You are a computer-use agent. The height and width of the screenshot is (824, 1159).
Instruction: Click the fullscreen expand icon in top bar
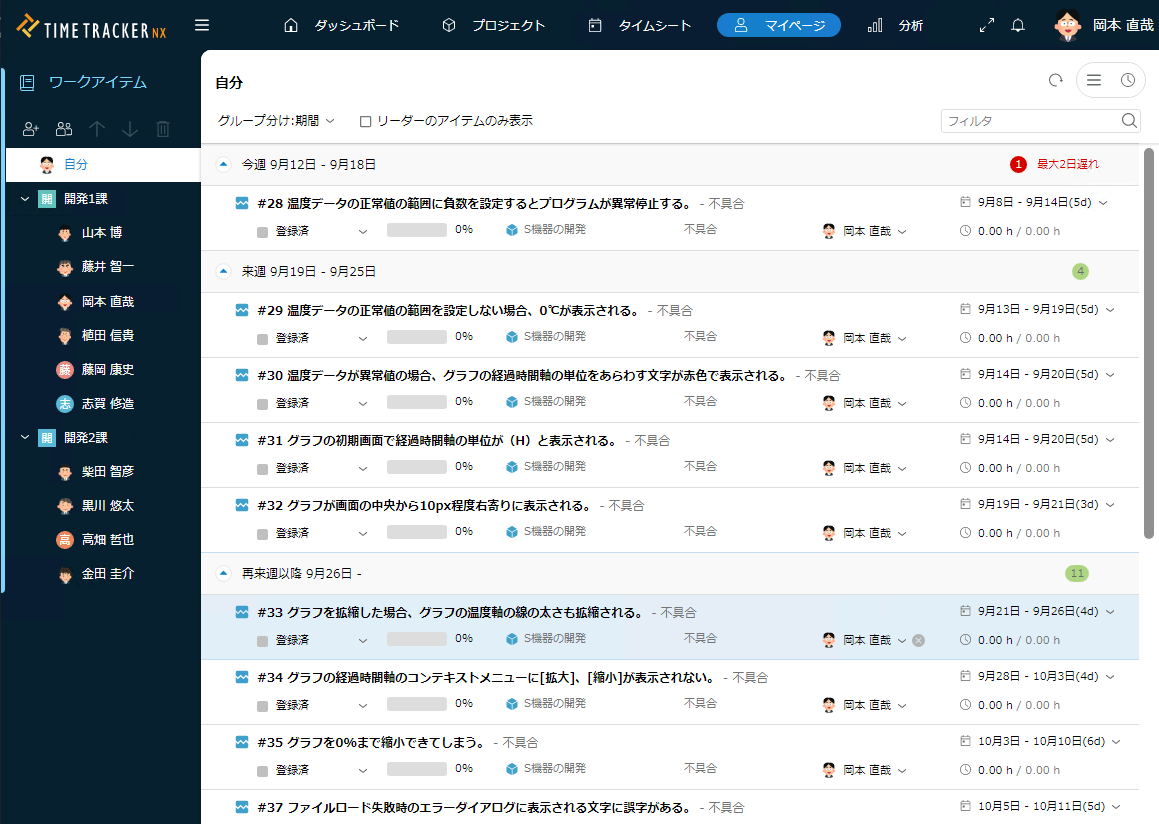tap(986, 25)
